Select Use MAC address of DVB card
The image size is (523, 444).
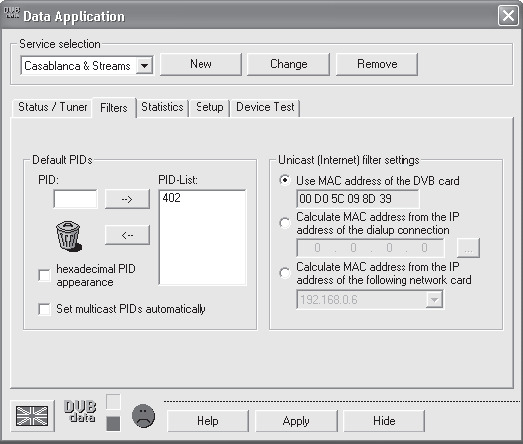(285, 180)
